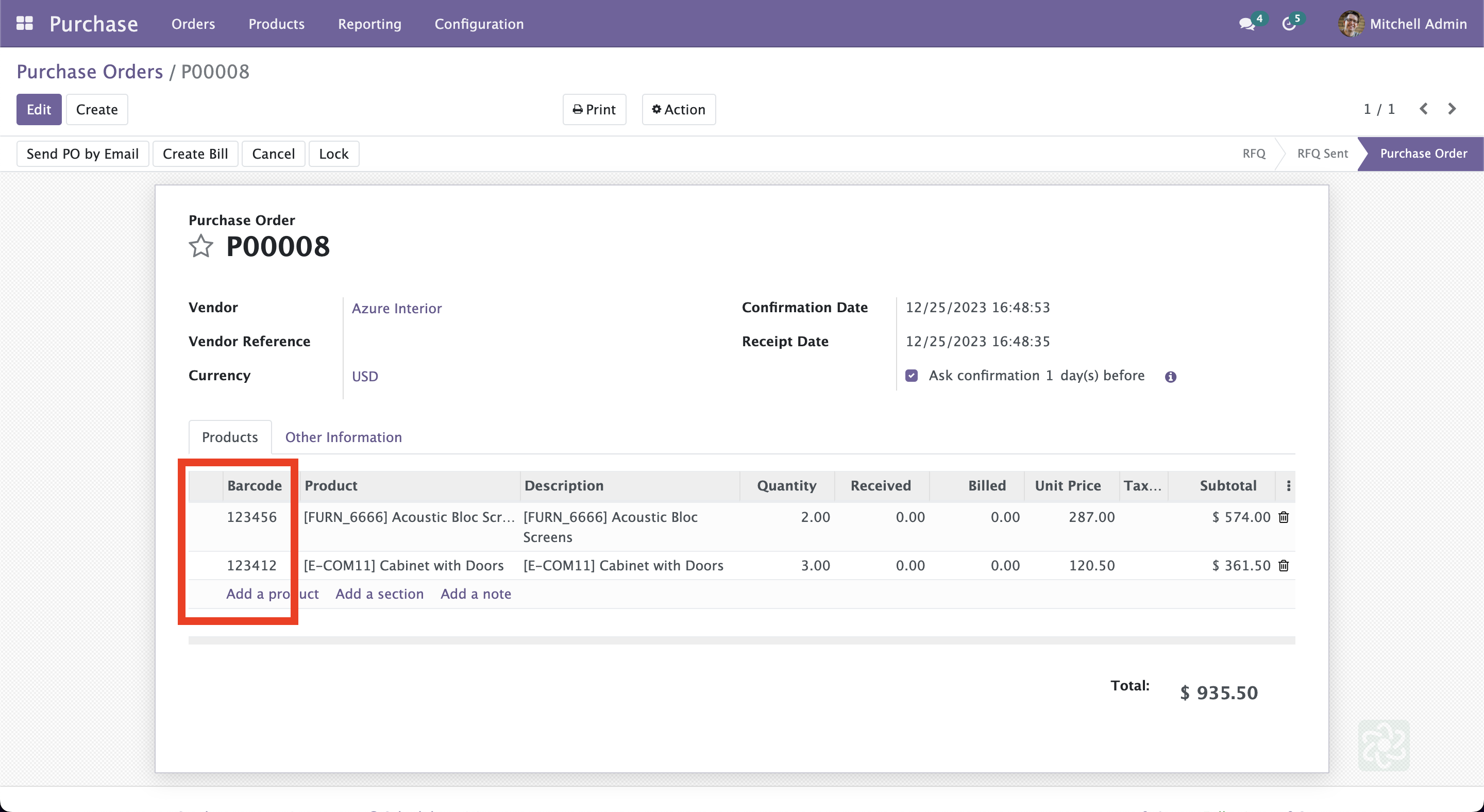Click the info icon beside day(s) before

point(1170,377)
